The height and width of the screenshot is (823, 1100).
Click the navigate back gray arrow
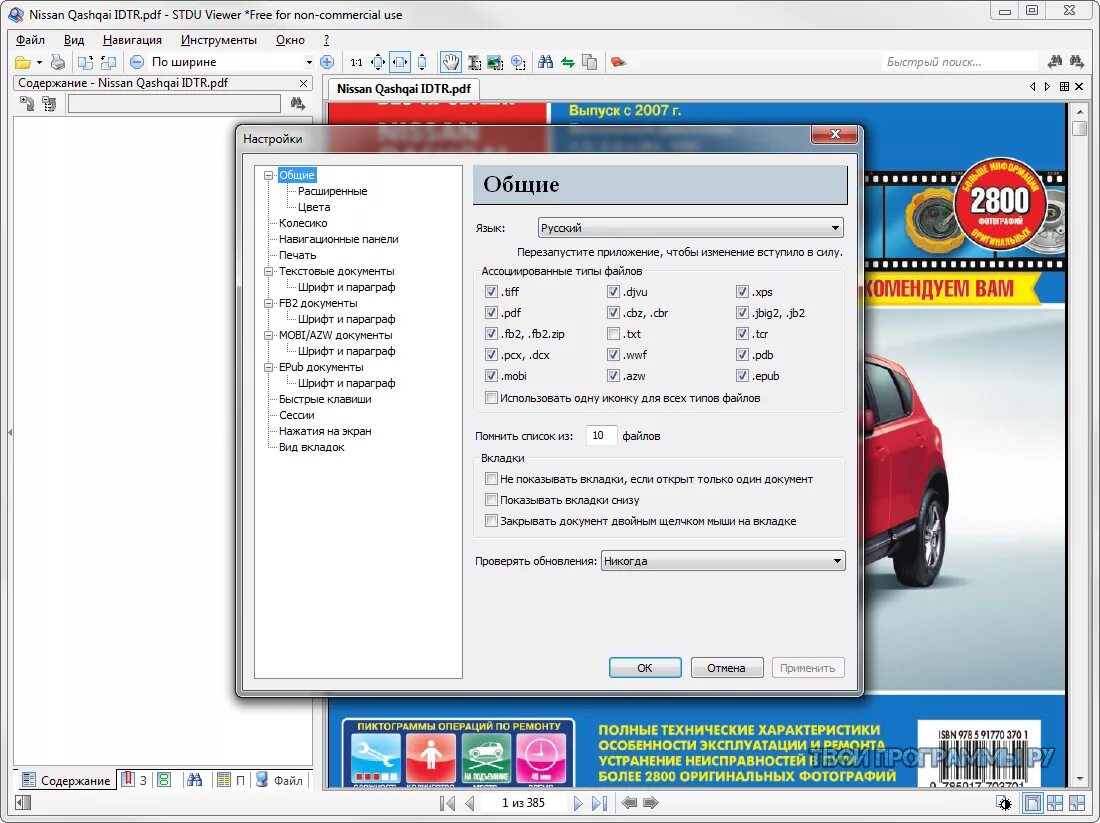click(x=629, y=802)
